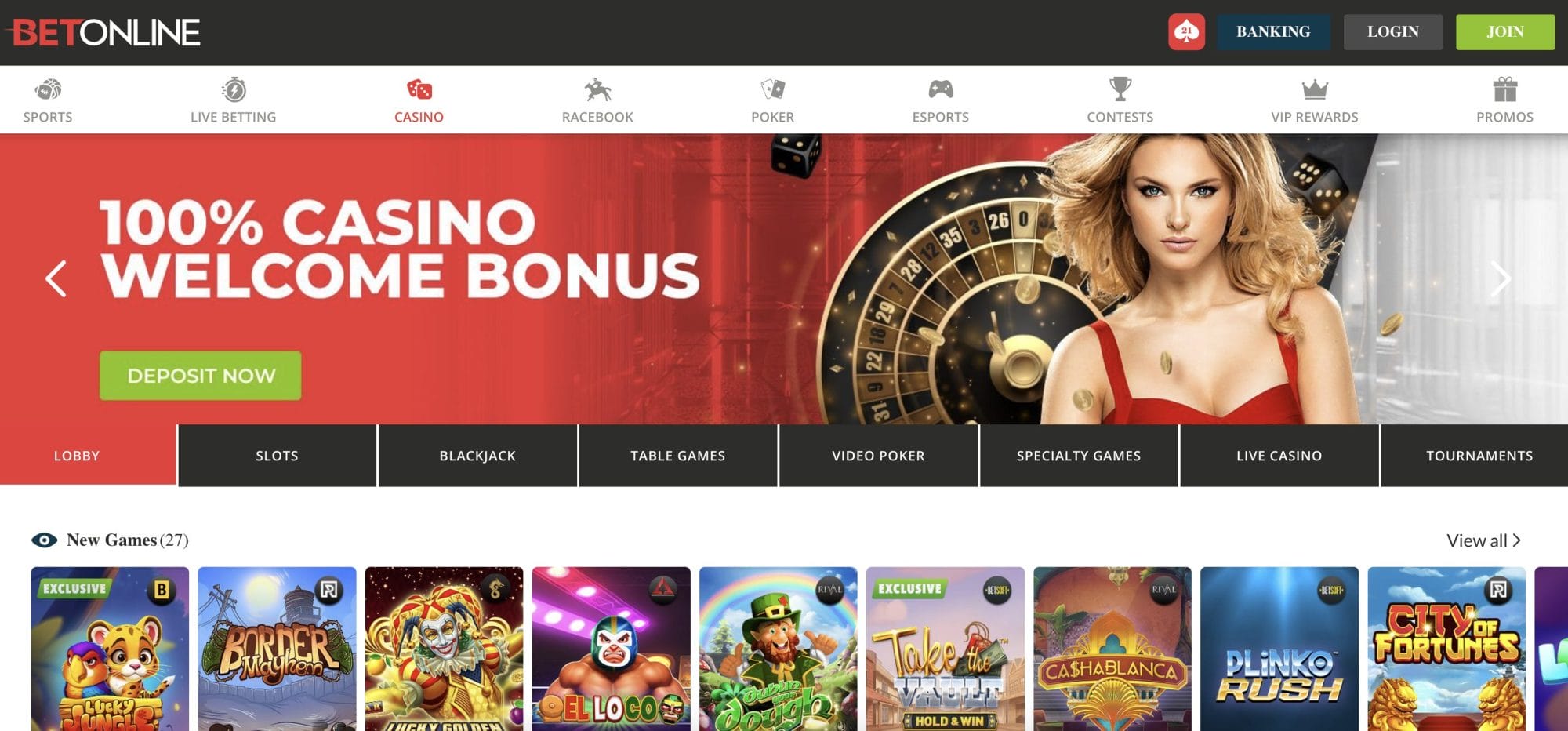This screenshot has height=731, width=1568.
Task: Click the VIP Rewards crown icon
Action: [1315, 89]
